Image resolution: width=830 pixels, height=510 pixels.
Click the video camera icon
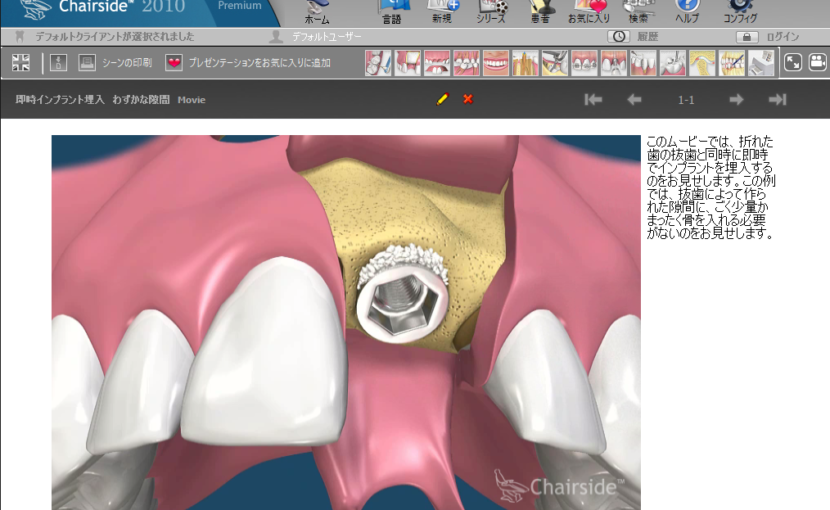[818, 62]
